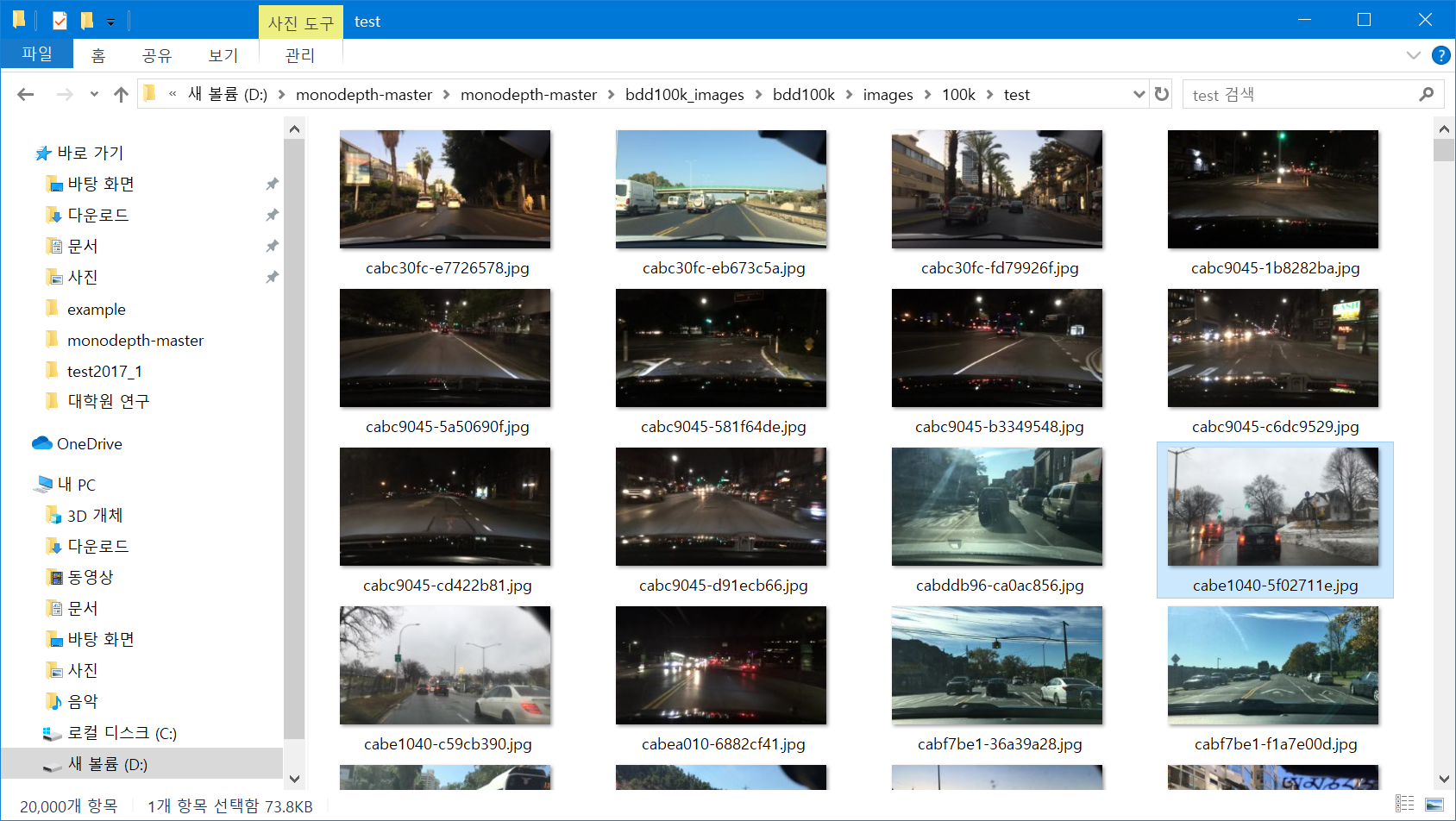Screen dimensions: 1456x821
Task: Open the 공유 ribbon tab
Action: (156, 55)
